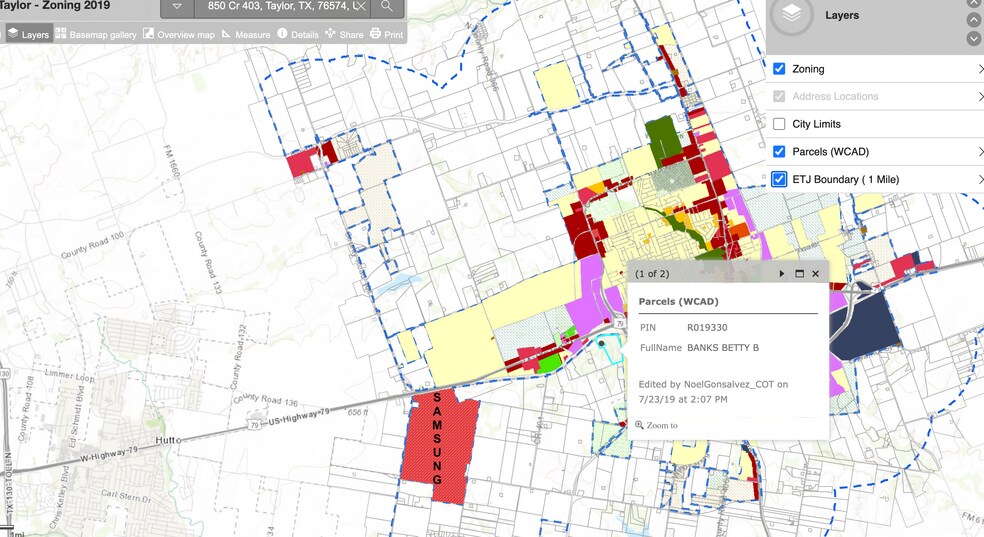Open search source dropdown arrow
Screen dimensions: 984x537
177,7
